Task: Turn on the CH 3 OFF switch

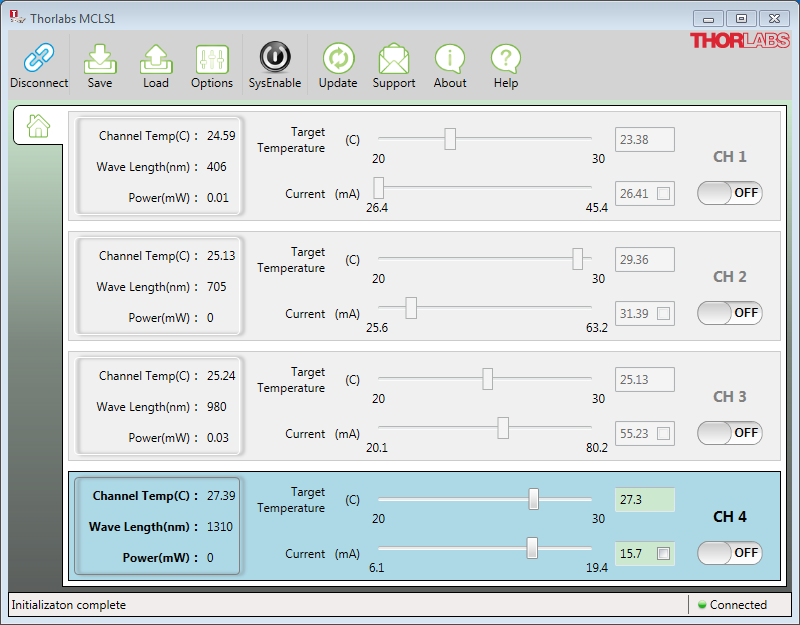Action: (730, 433)
